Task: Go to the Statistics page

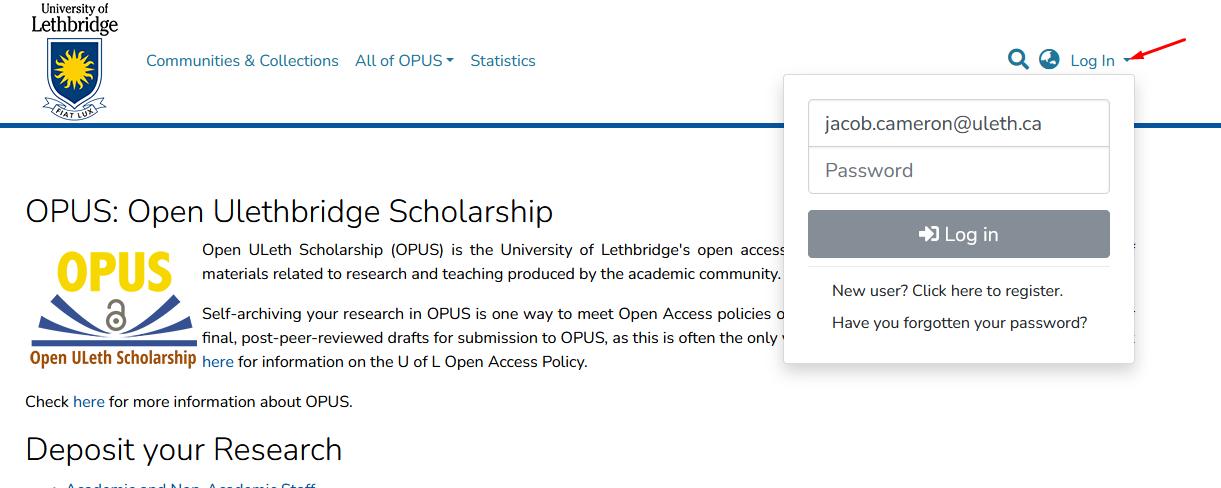Action: point(503,61)
